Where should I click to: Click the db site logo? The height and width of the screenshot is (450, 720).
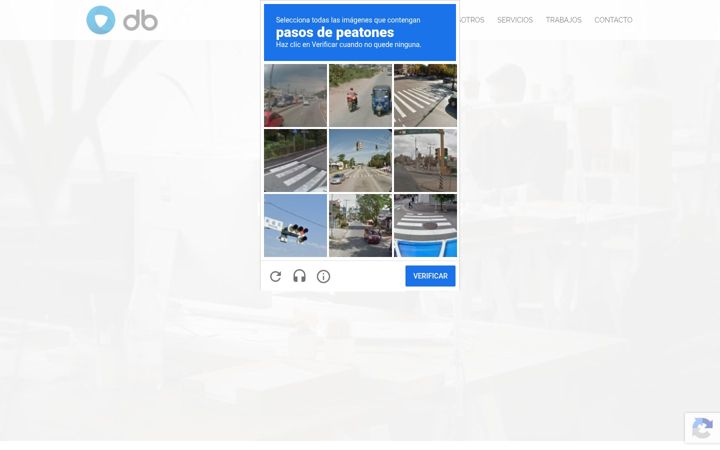122,20
